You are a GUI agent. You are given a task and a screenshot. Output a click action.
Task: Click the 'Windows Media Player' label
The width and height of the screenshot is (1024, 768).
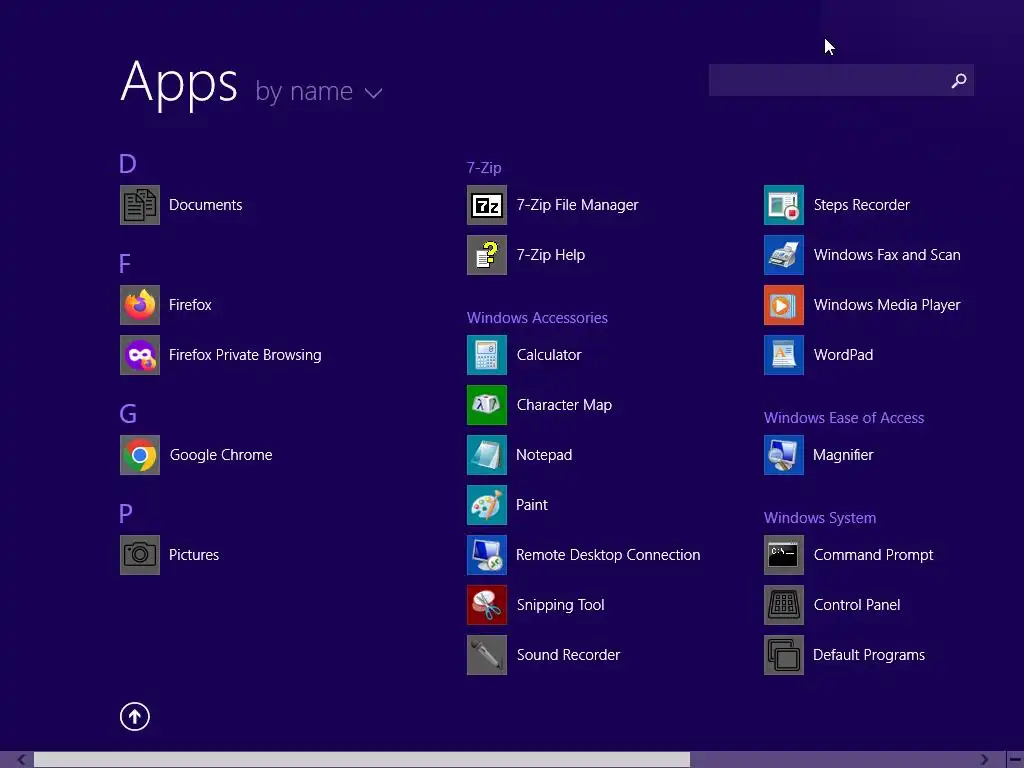point(887,305)
